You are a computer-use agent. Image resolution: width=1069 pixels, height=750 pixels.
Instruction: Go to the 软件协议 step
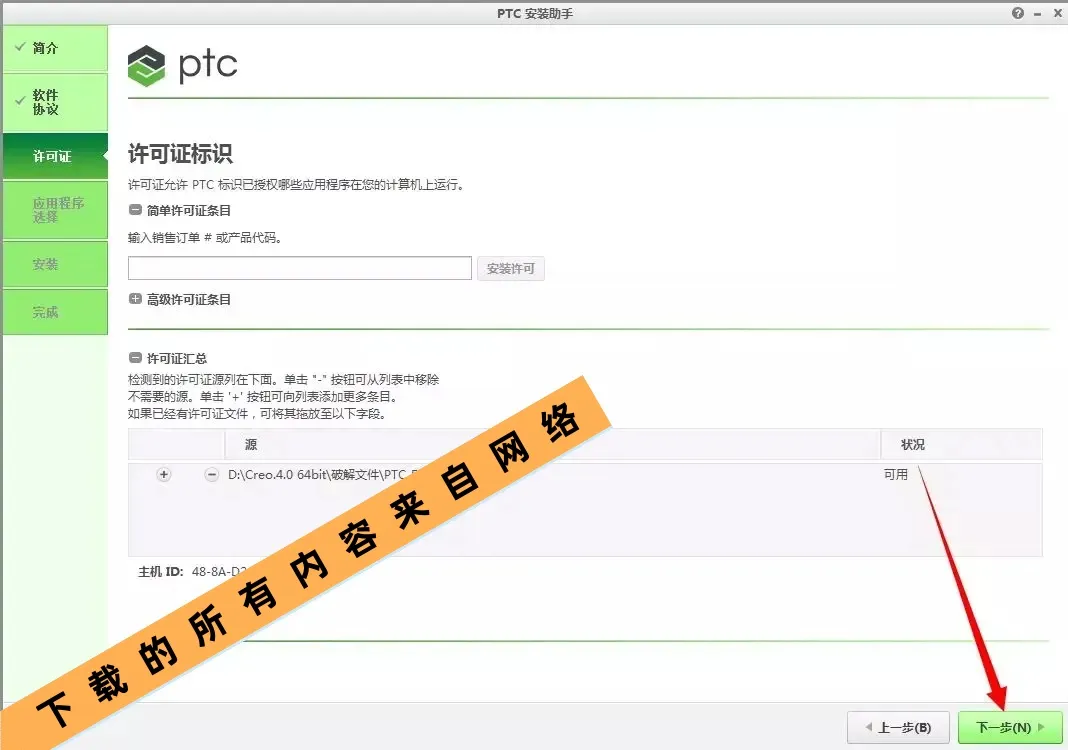55,102
